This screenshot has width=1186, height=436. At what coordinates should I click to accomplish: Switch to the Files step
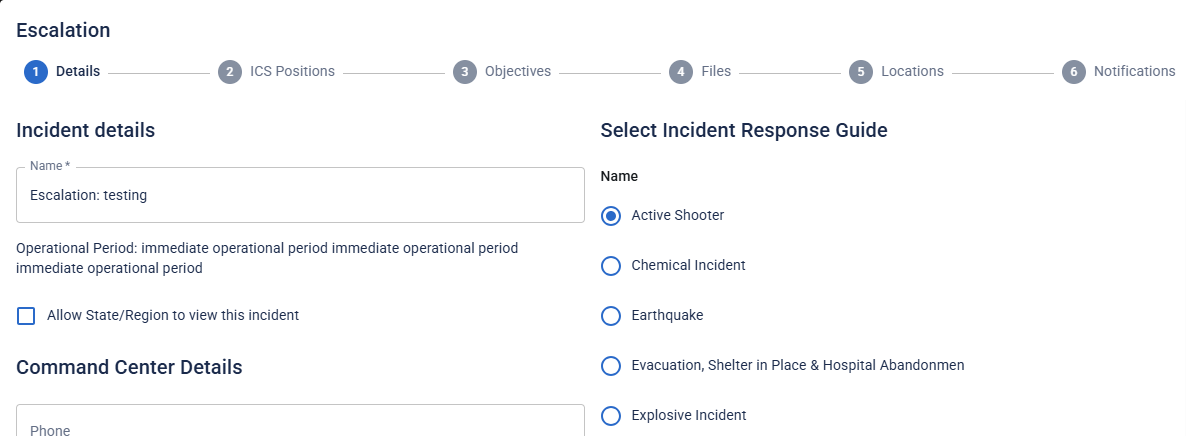coord(716,72)
